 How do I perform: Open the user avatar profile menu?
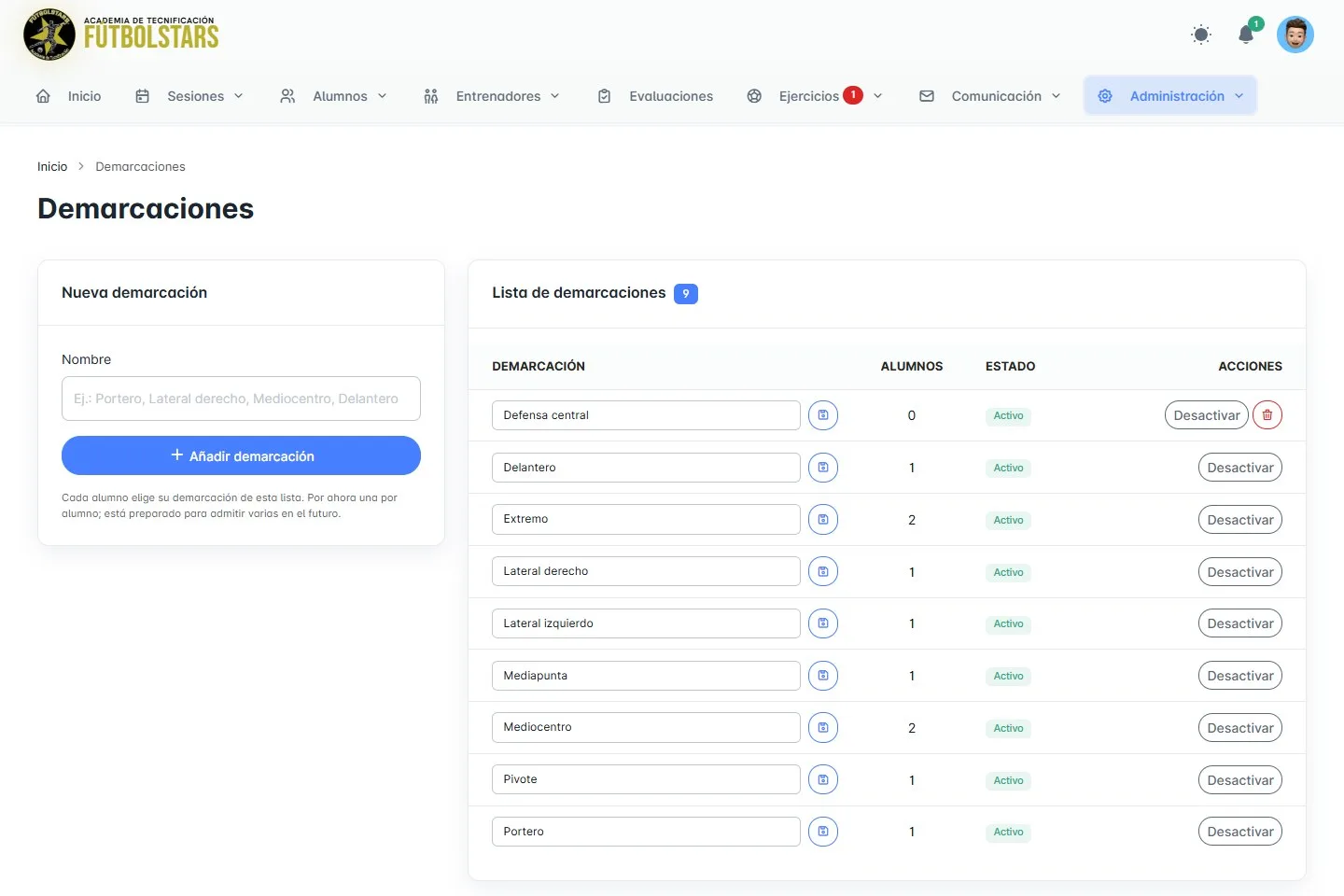pos(1295,35)
